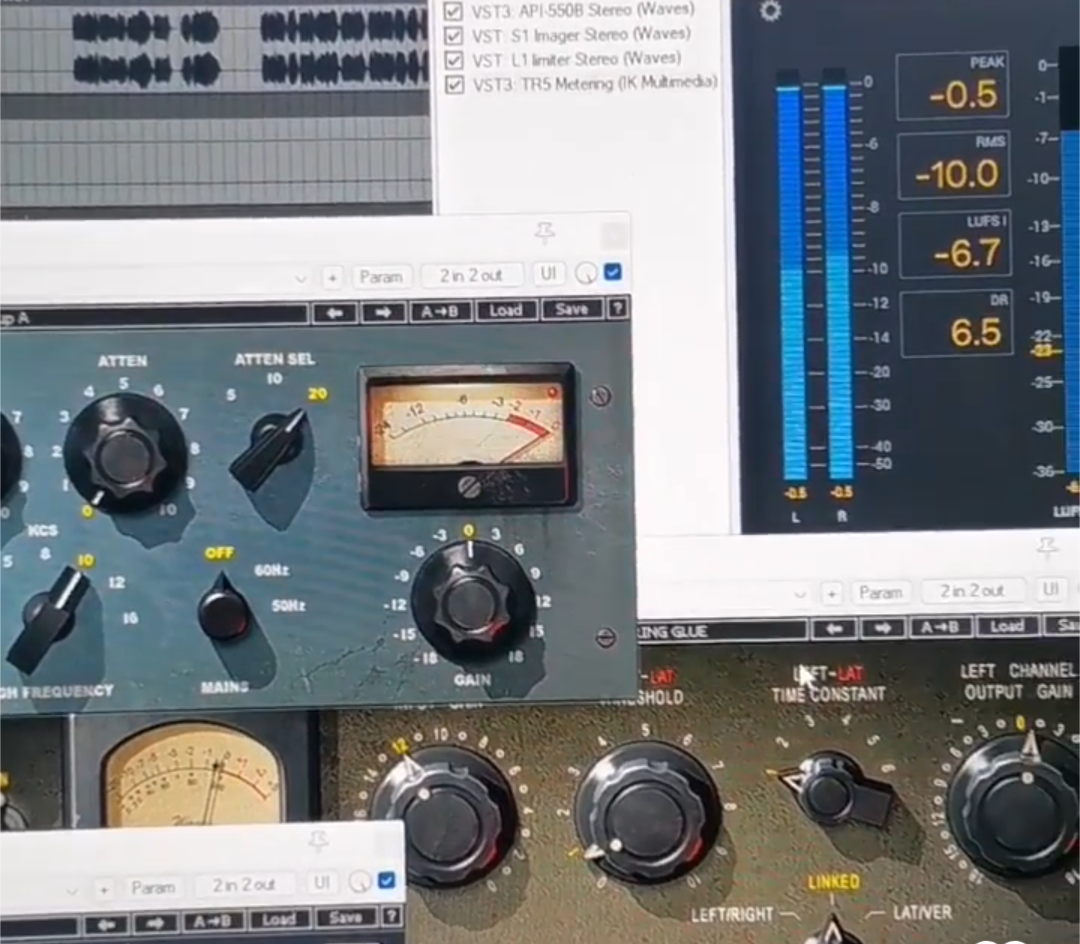Open preset dropdown arrow in the compressor window
Image resolution: width=1080 pixels, height=944 pixels.
[800, 594]
